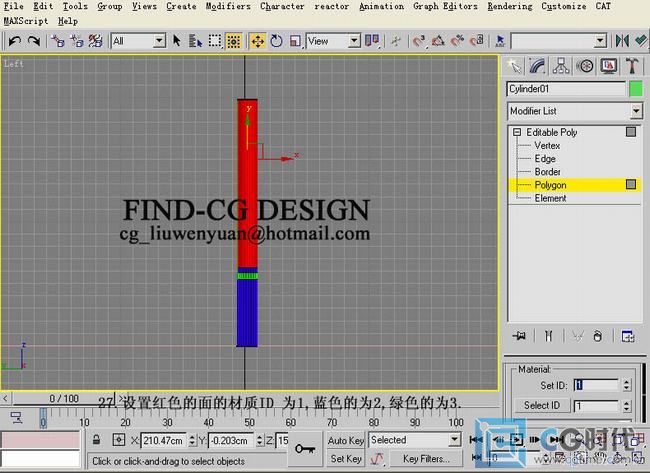This screenshot has width=650, height=473.
Task: Select Vertex sub-object level
Action: [547, 146]
